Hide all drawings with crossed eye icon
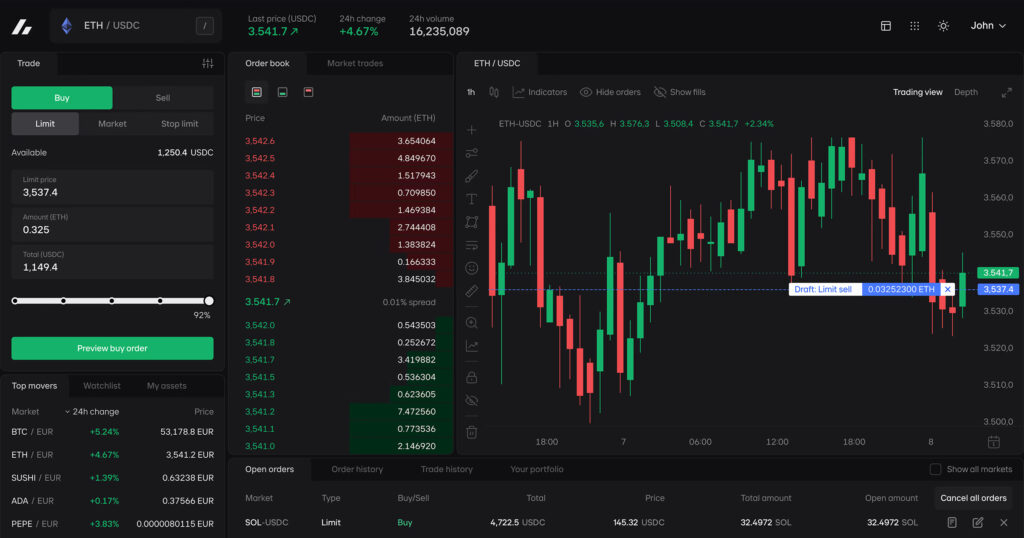Image resolution: width=1024 pixels, height=538 pixels. tap(472, 400)
